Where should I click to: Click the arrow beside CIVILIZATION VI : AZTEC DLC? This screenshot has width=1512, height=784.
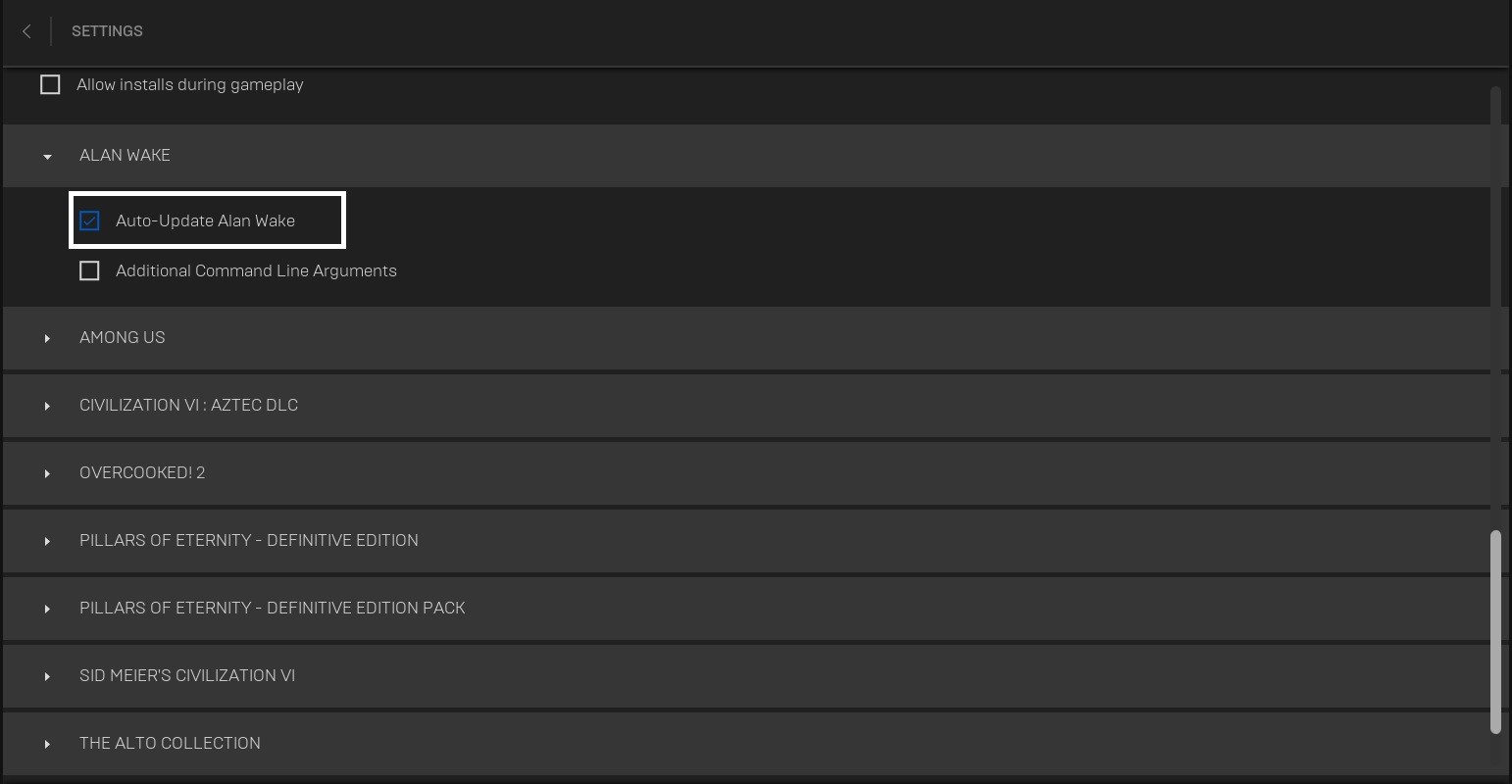tap(47, 405)
